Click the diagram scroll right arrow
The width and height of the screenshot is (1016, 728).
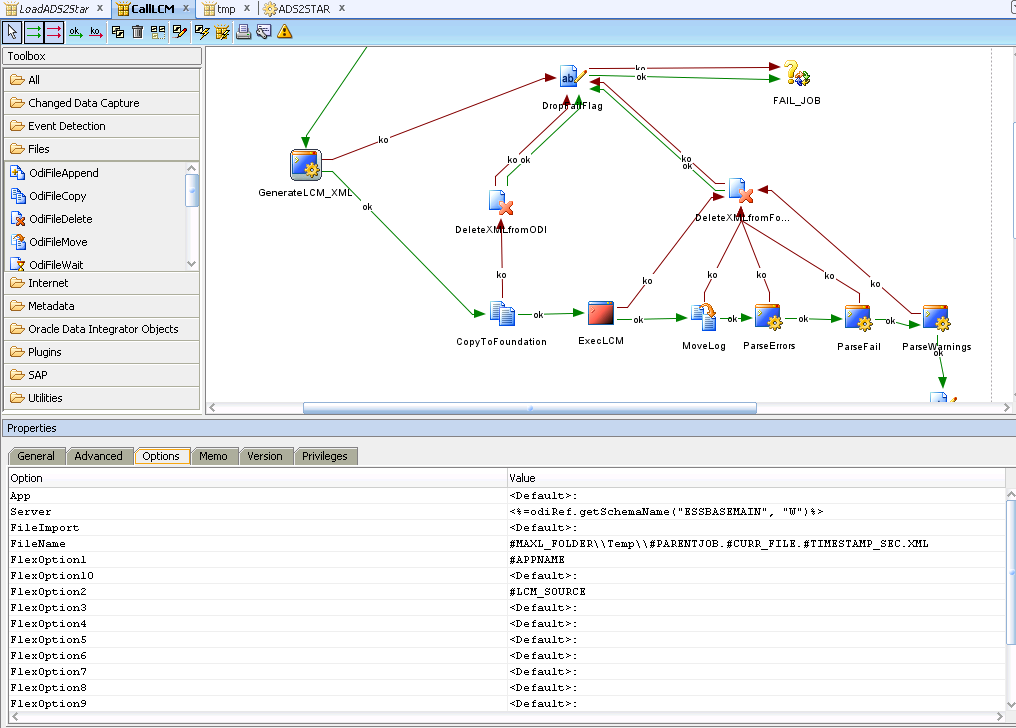click(1006, 408)
